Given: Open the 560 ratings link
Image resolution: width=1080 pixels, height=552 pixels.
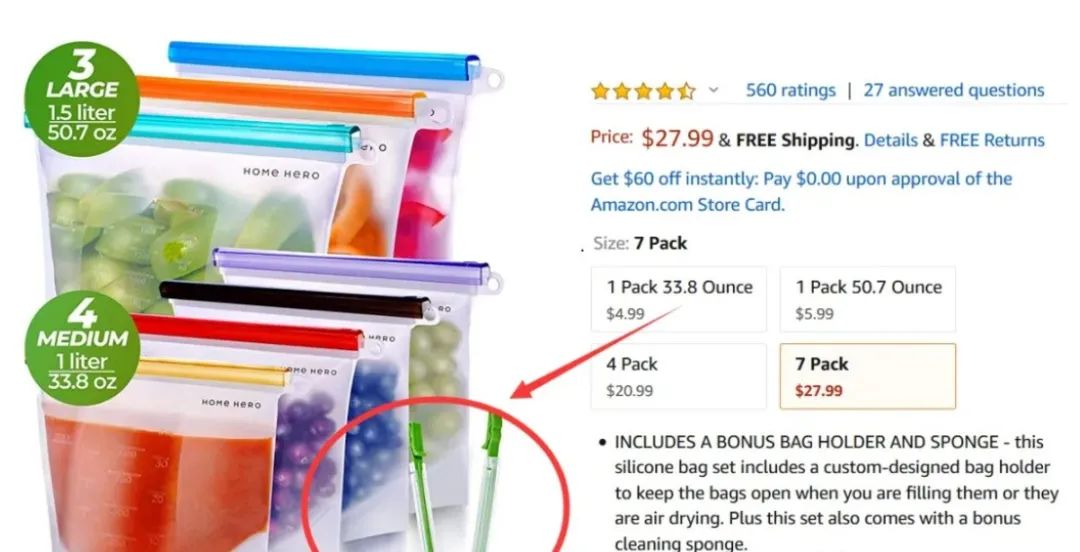Looking at the screenshot, I should (790, 90).
